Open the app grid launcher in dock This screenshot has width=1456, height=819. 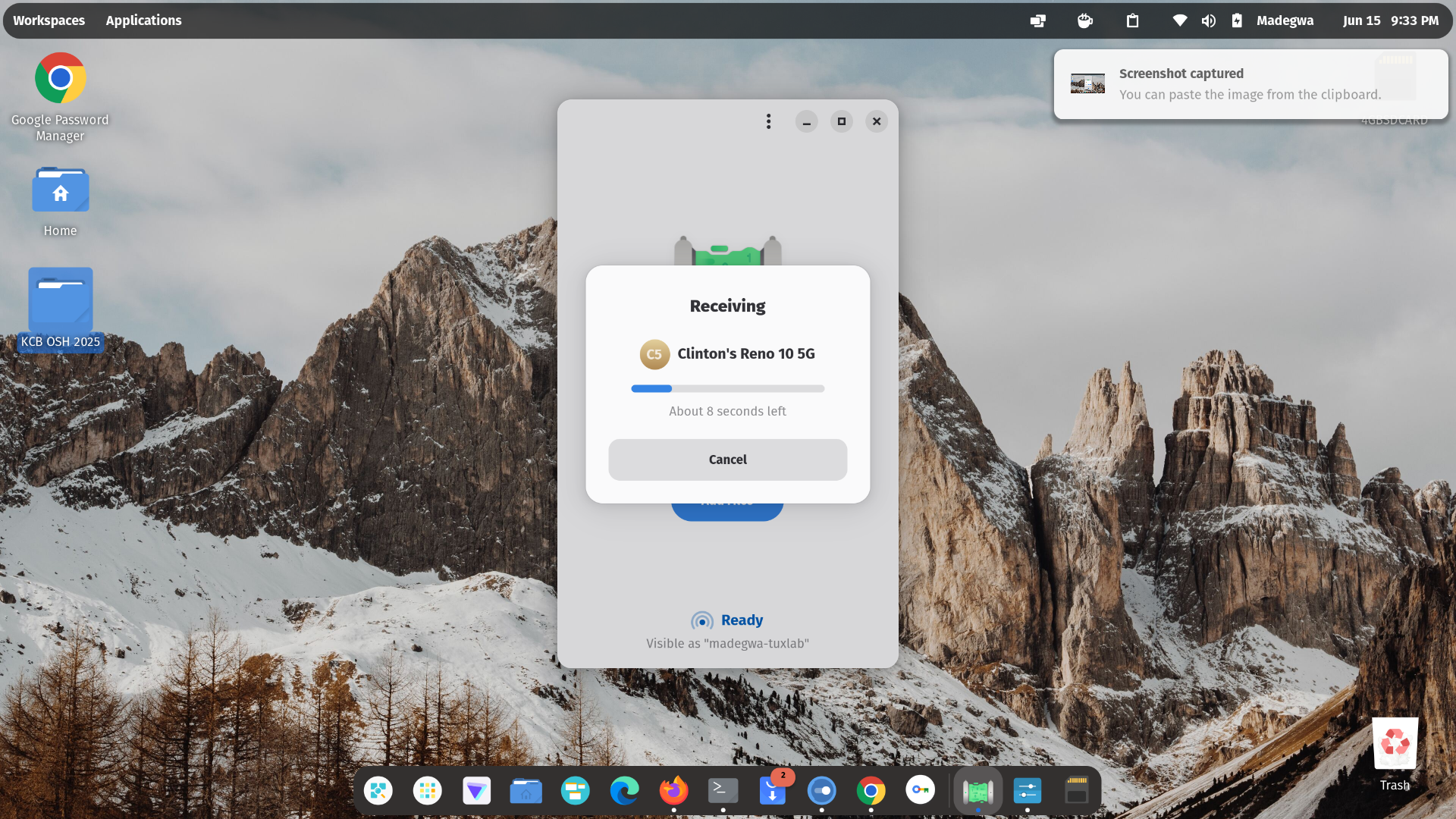tap(427, 791)
